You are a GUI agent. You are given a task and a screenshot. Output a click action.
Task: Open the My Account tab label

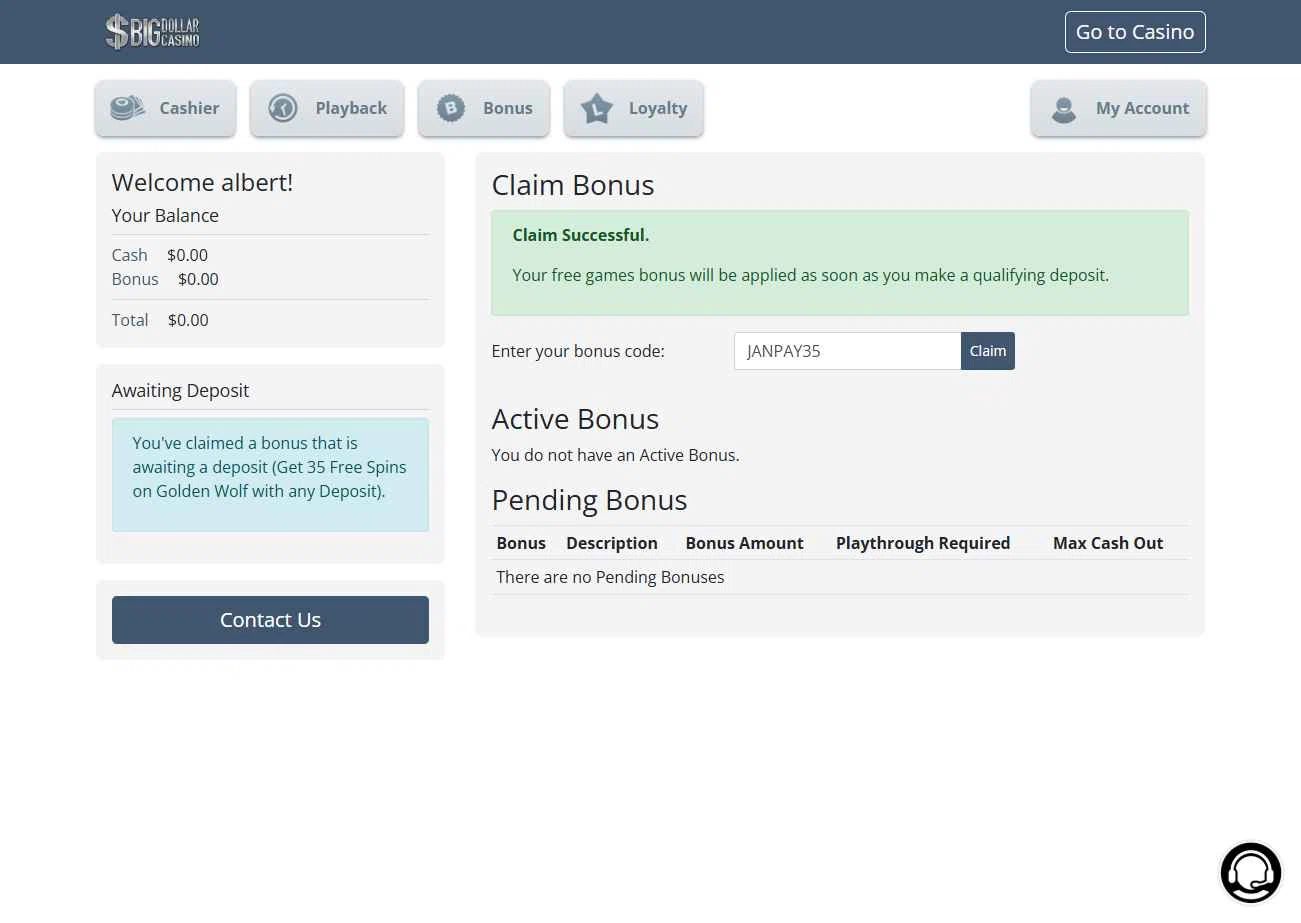[x=1143, y=108]
